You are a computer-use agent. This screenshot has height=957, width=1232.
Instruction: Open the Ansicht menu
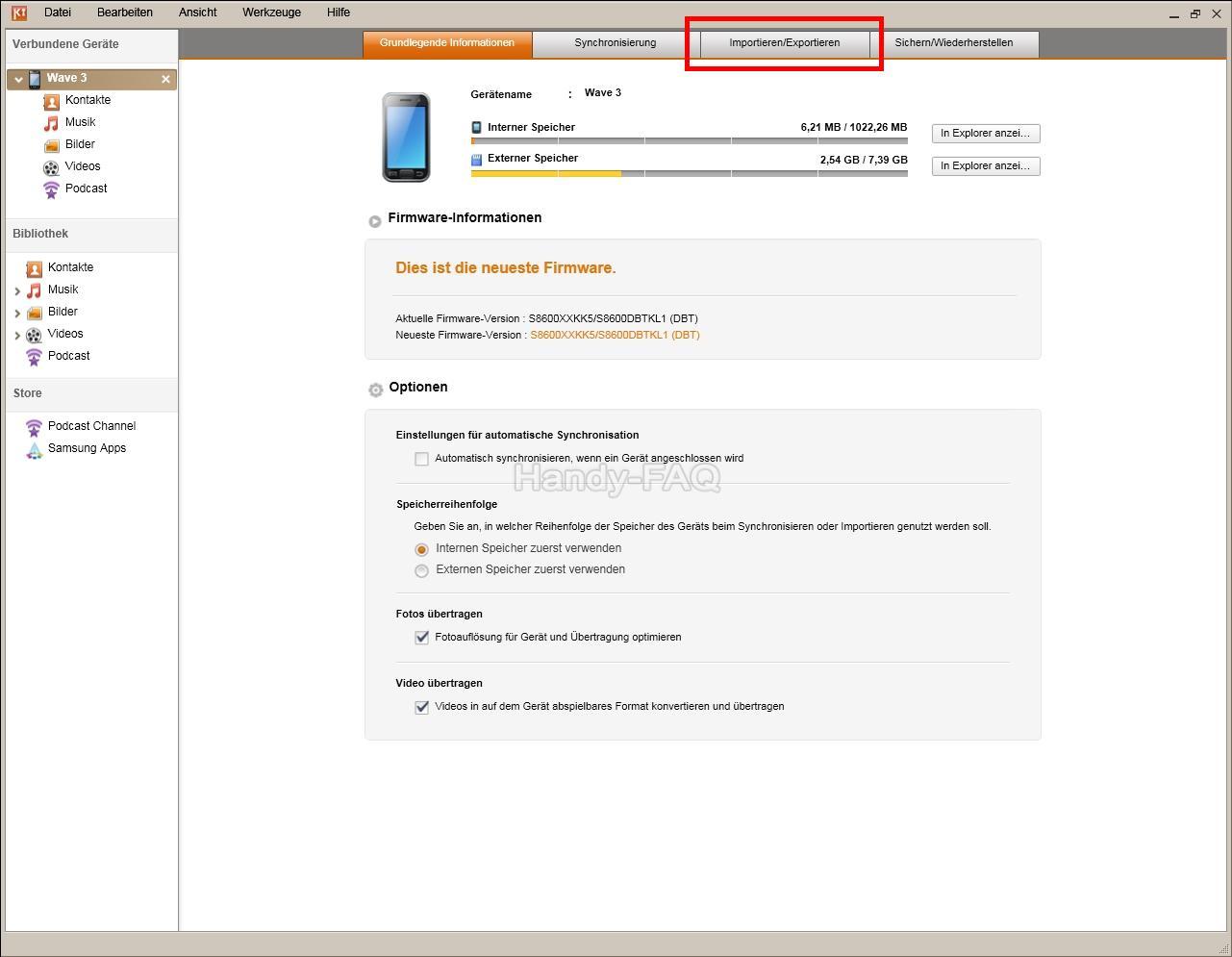(x=198, y=13)
